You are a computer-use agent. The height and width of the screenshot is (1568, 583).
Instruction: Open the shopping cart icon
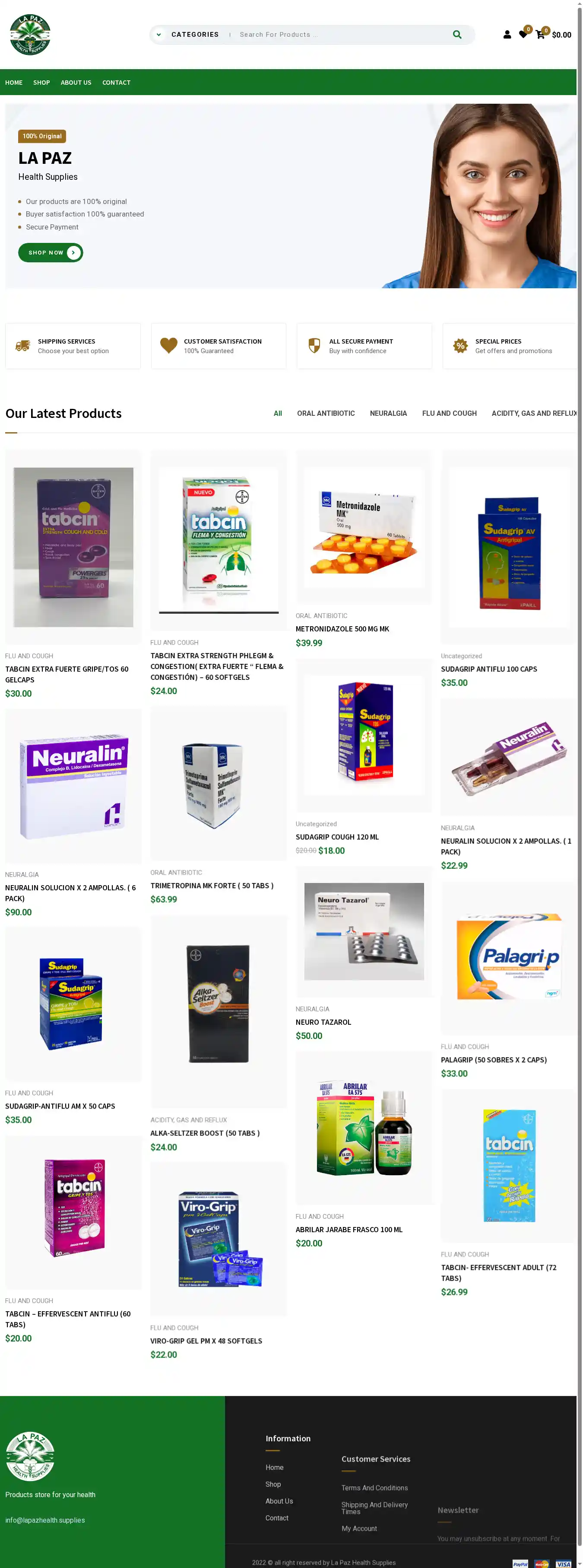[x=540, y=35]
